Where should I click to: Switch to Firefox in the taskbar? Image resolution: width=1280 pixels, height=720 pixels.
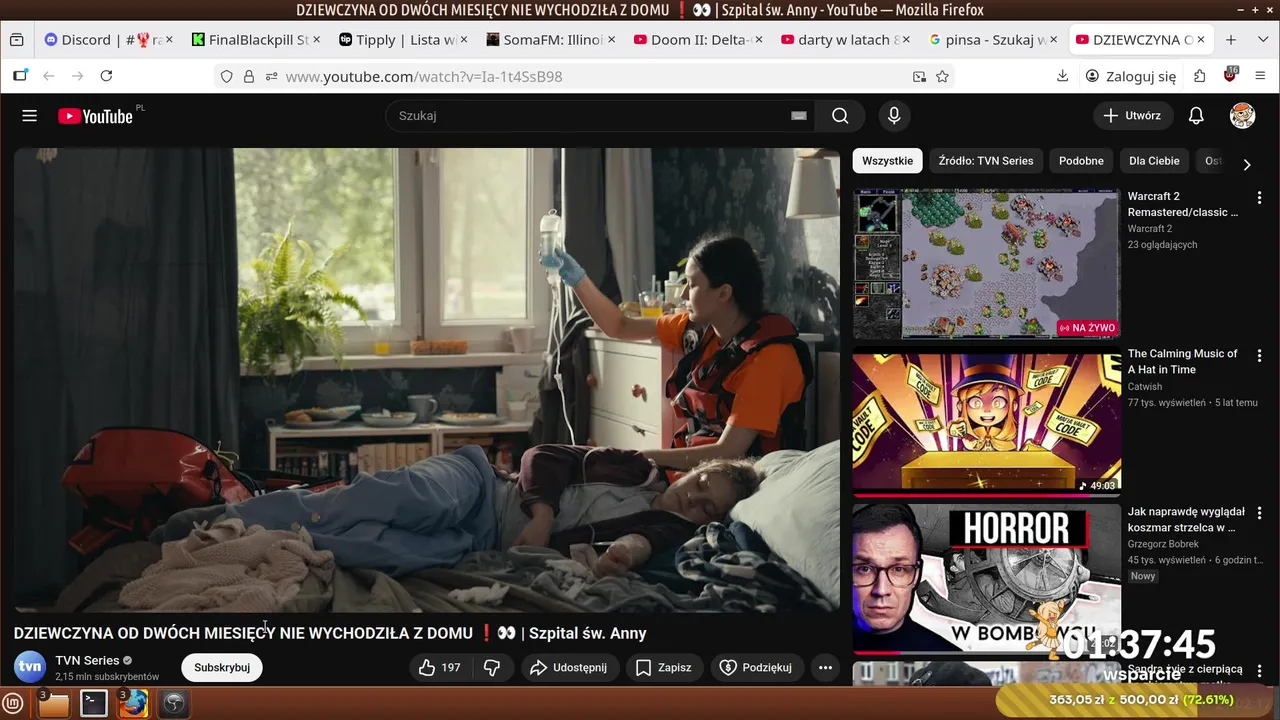coord(133,703)
